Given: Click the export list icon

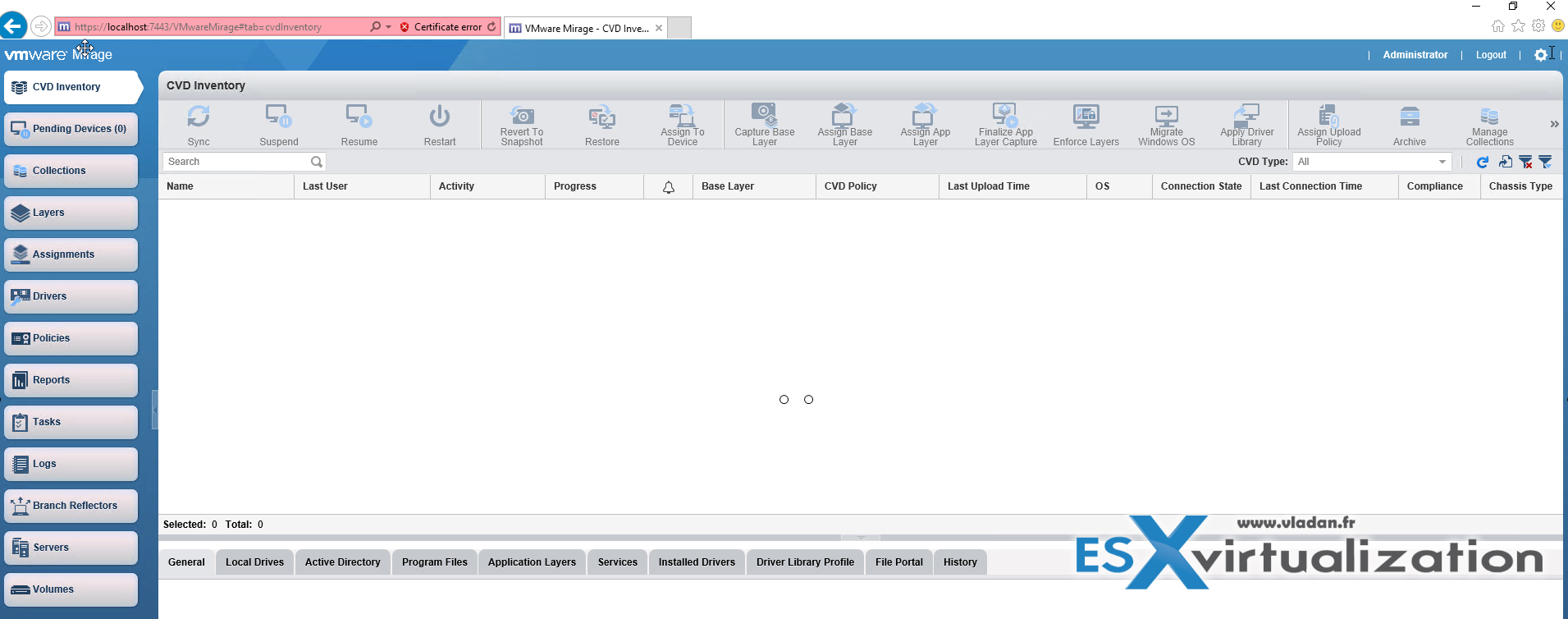Looking at the screenshot, I should pos(1505,162).
